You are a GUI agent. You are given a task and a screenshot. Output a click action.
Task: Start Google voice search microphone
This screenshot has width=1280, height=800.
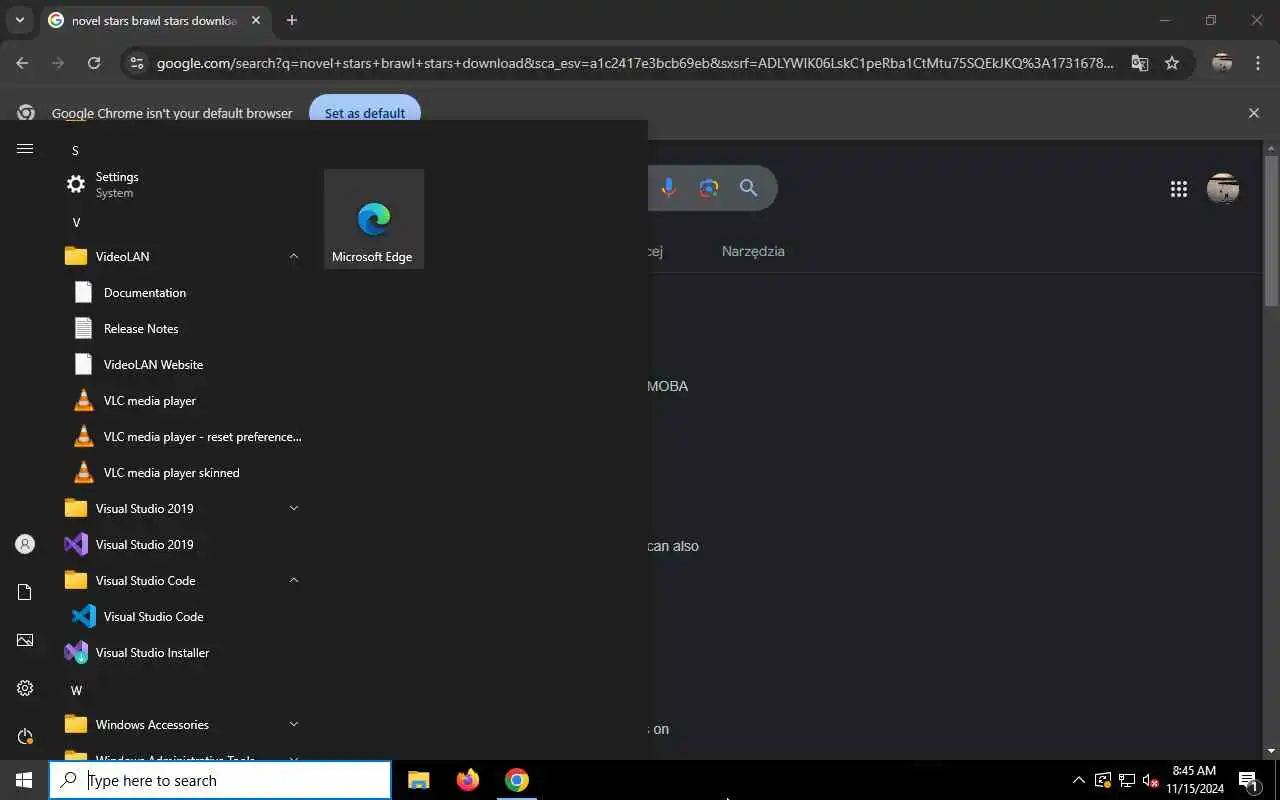[x=669, y=187]
